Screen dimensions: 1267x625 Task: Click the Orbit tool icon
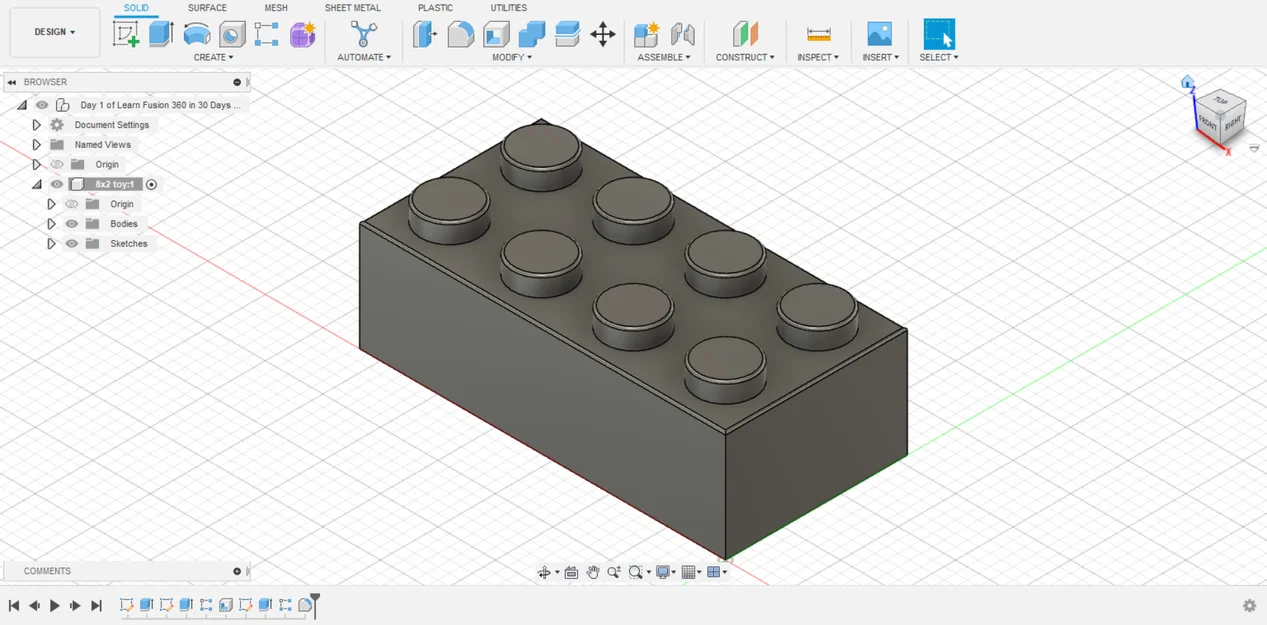[x=545, y=572]
